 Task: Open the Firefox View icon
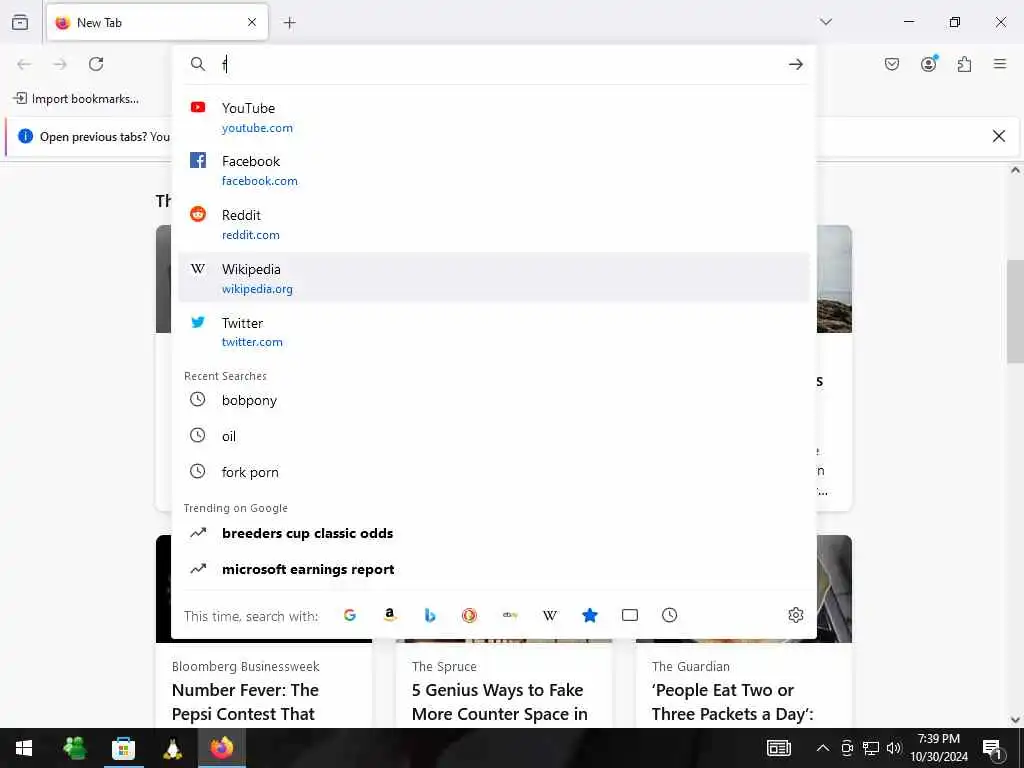point(20,22)
